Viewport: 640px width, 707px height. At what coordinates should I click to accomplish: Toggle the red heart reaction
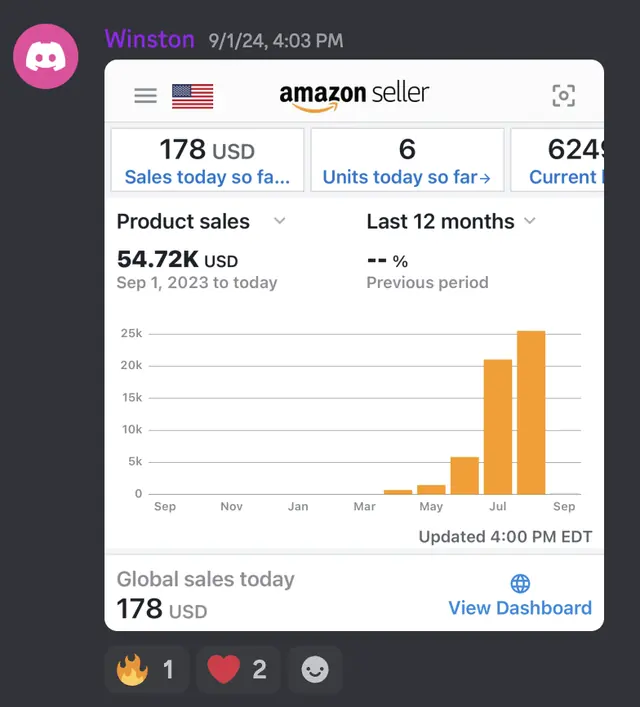pyautogui.click(x=238, y=670)
